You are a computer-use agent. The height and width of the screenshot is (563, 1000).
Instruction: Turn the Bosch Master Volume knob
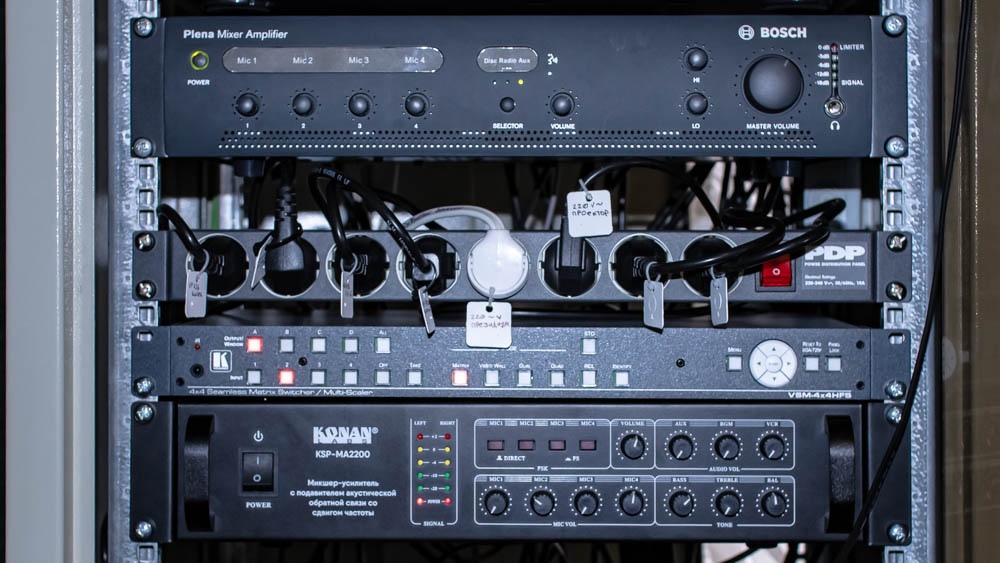(x=773, y=83)
